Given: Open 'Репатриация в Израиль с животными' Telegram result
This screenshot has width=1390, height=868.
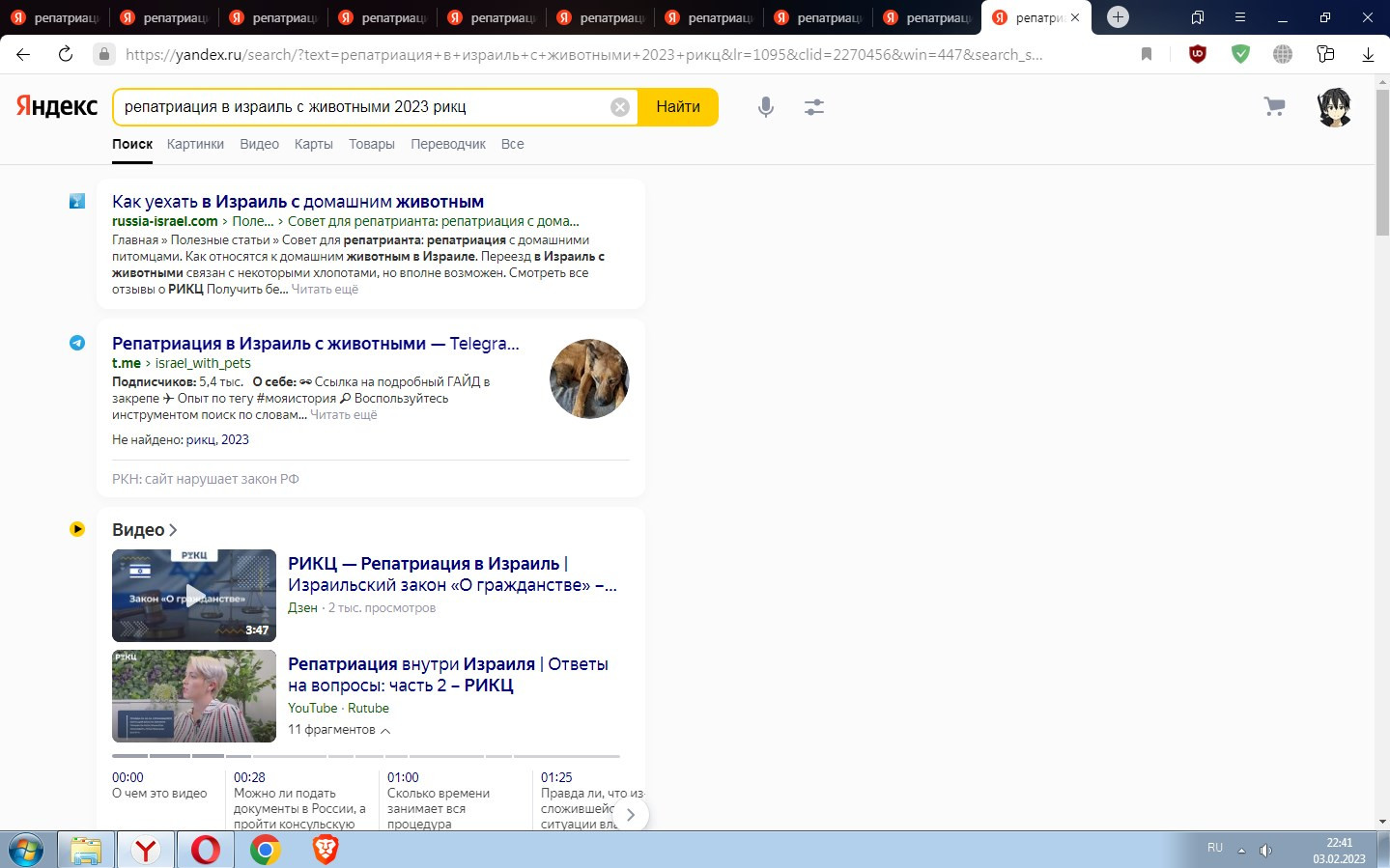Looking at the screenshot, I should [316, 344].
